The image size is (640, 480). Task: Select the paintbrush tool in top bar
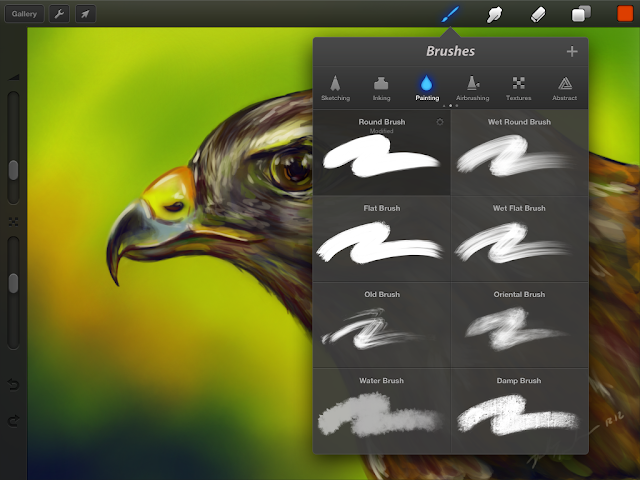tap(450, 14)
